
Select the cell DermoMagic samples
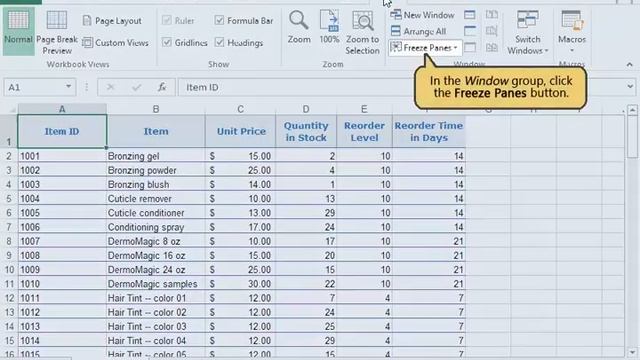point(156,284)
